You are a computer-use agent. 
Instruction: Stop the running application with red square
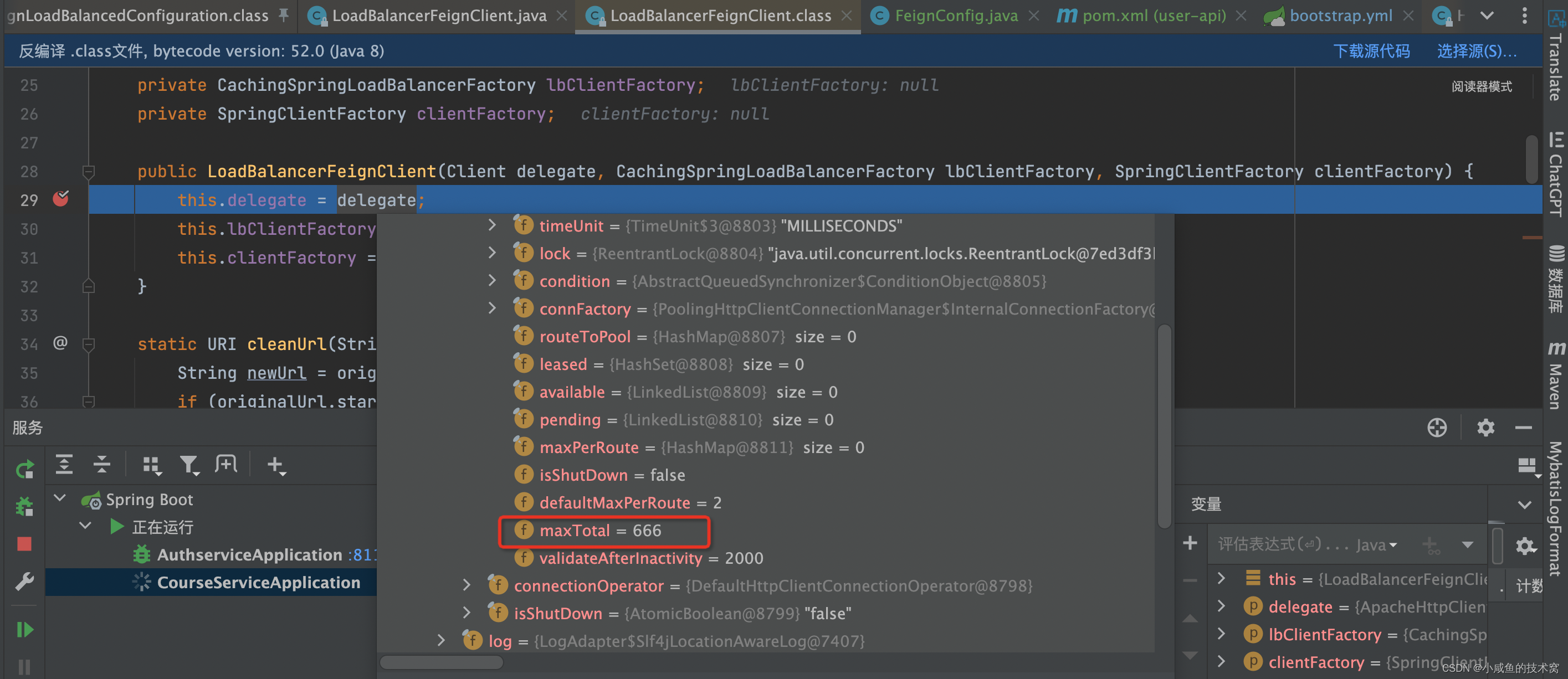tap(24, 543)
